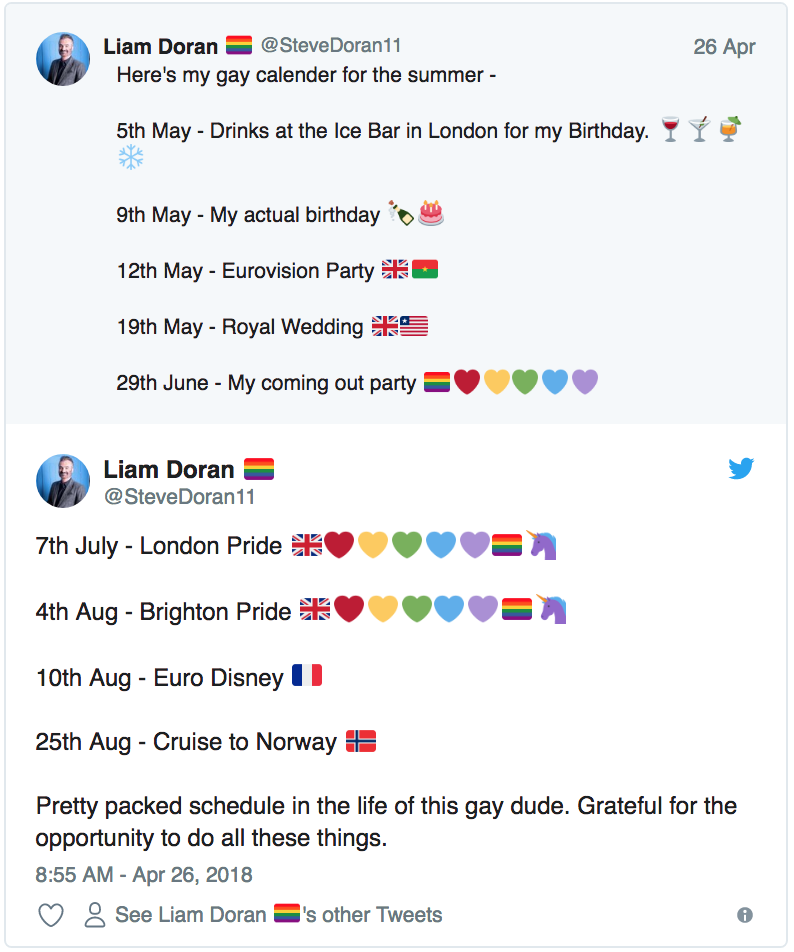Click the unicorn emoji after London Pride
This screenshot has height=952, width=794.
[x=542, y=545]
